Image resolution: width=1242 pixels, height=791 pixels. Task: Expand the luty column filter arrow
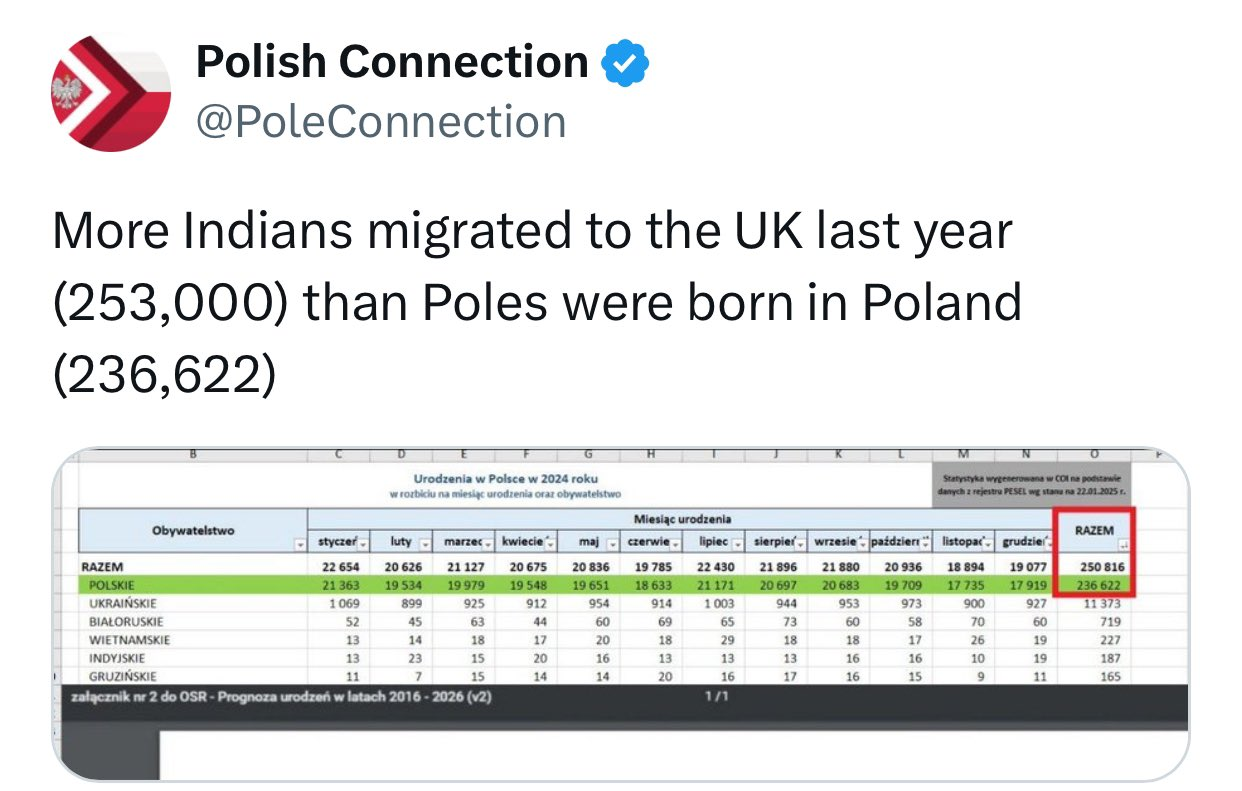(426, 543)
